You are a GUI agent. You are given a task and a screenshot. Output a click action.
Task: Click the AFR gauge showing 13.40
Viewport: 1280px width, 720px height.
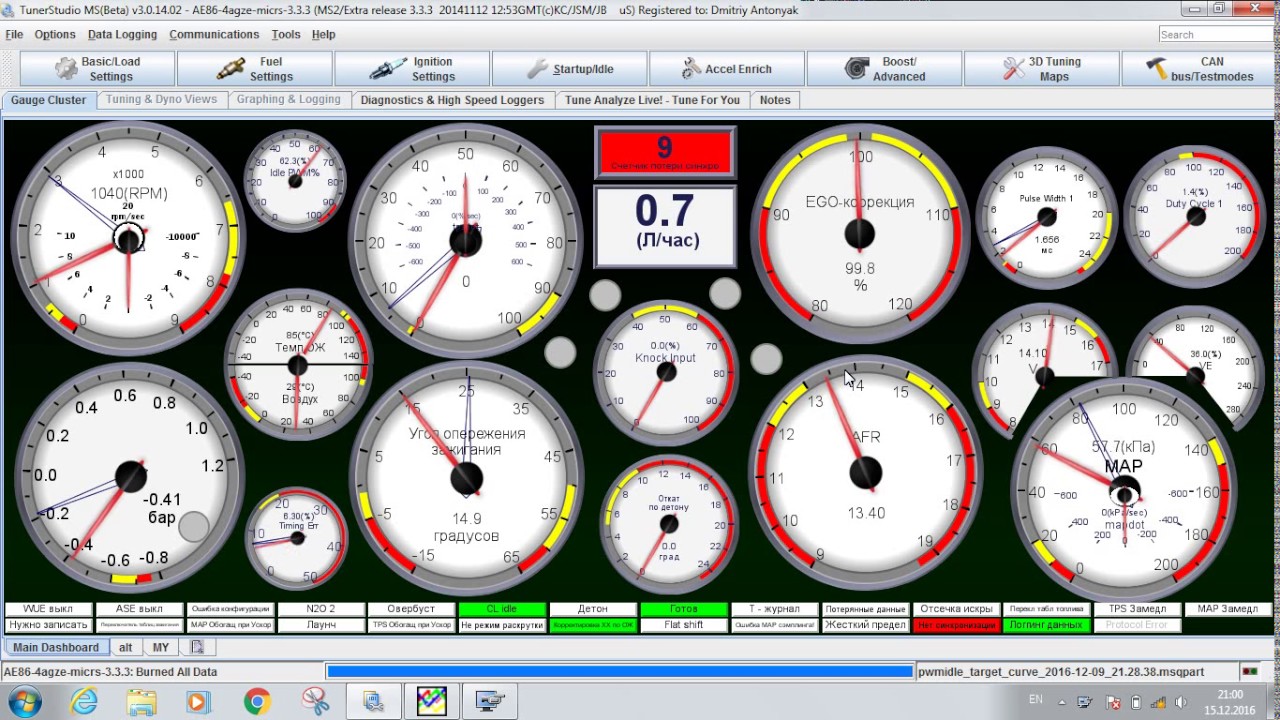pyautogui.click(x=866, y=472)
